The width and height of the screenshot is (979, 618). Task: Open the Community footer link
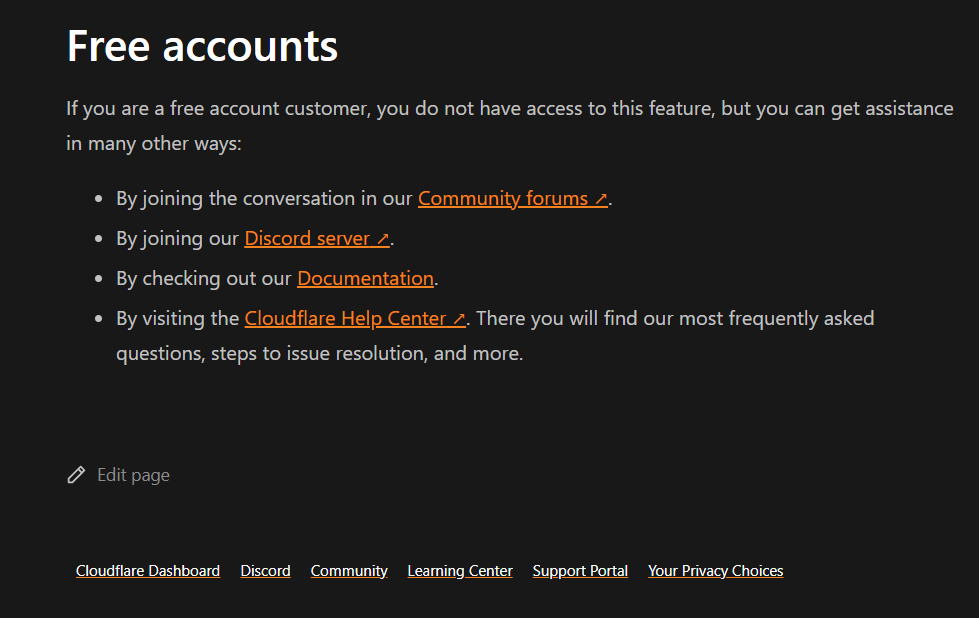click(x=348, y=570)
